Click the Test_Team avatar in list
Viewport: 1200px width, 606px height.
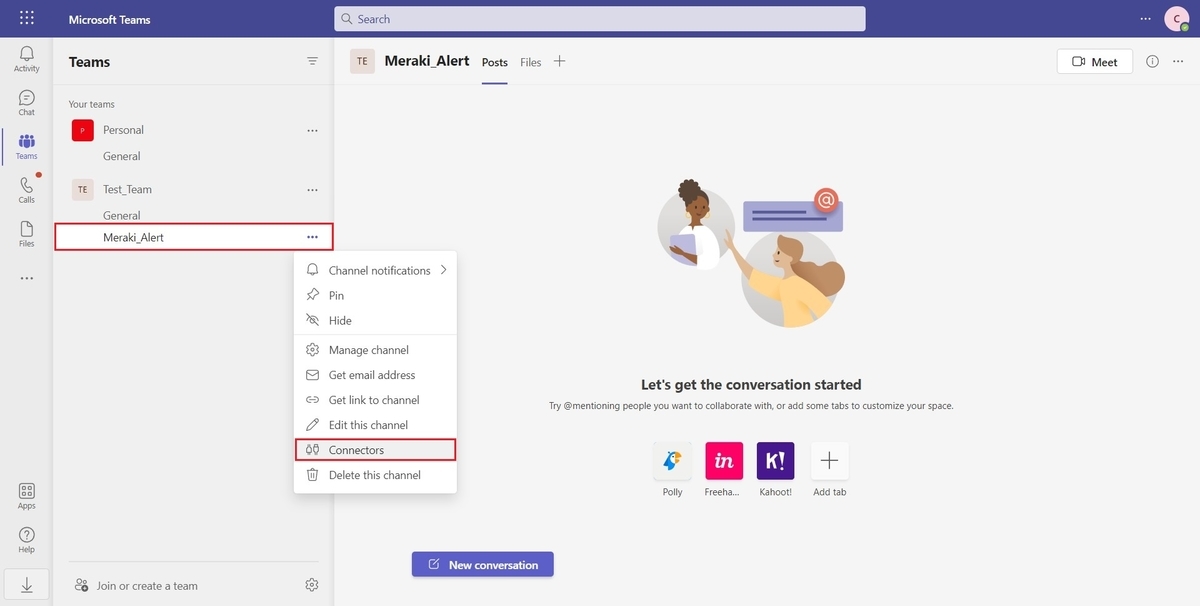pos(83,189)
